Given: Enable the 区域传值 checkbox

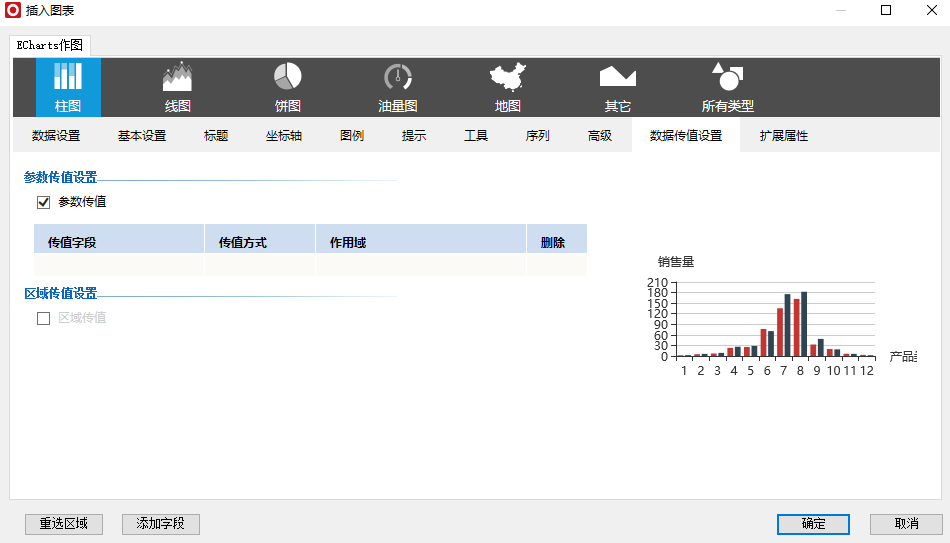Looking at the screenshot, I should tap(43, 318).
